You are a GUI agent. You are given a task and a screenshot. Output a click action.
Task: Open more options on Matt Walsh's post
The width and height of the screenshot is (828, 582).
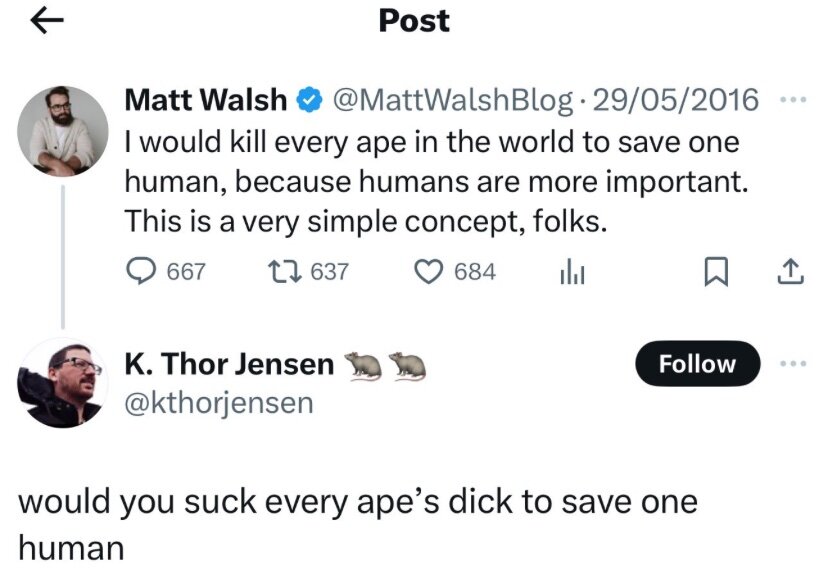click(x=790, y=100)
